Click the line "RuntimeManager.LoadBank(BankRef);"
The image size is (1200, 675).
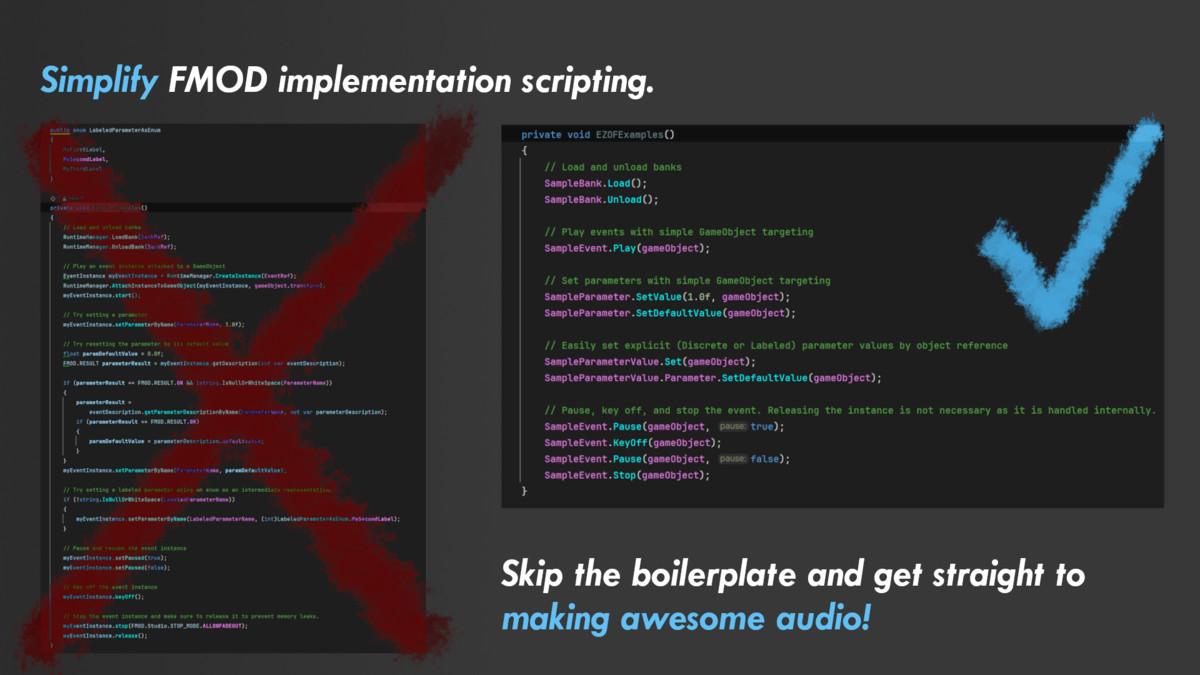(119, 237)
